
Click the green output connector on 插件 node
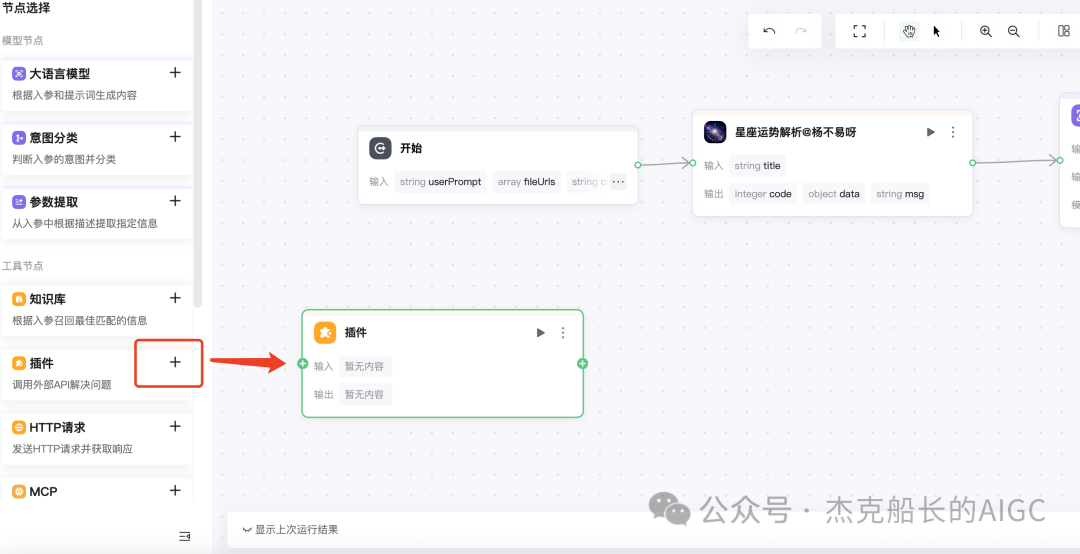coord(583,364)
